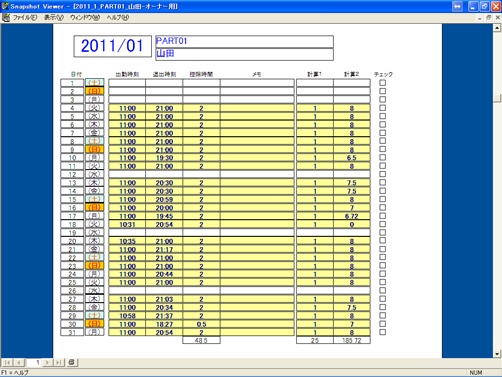502x377 pixels.
Task: Click the 0.5 break value on day 30
Action: (201, 324)
